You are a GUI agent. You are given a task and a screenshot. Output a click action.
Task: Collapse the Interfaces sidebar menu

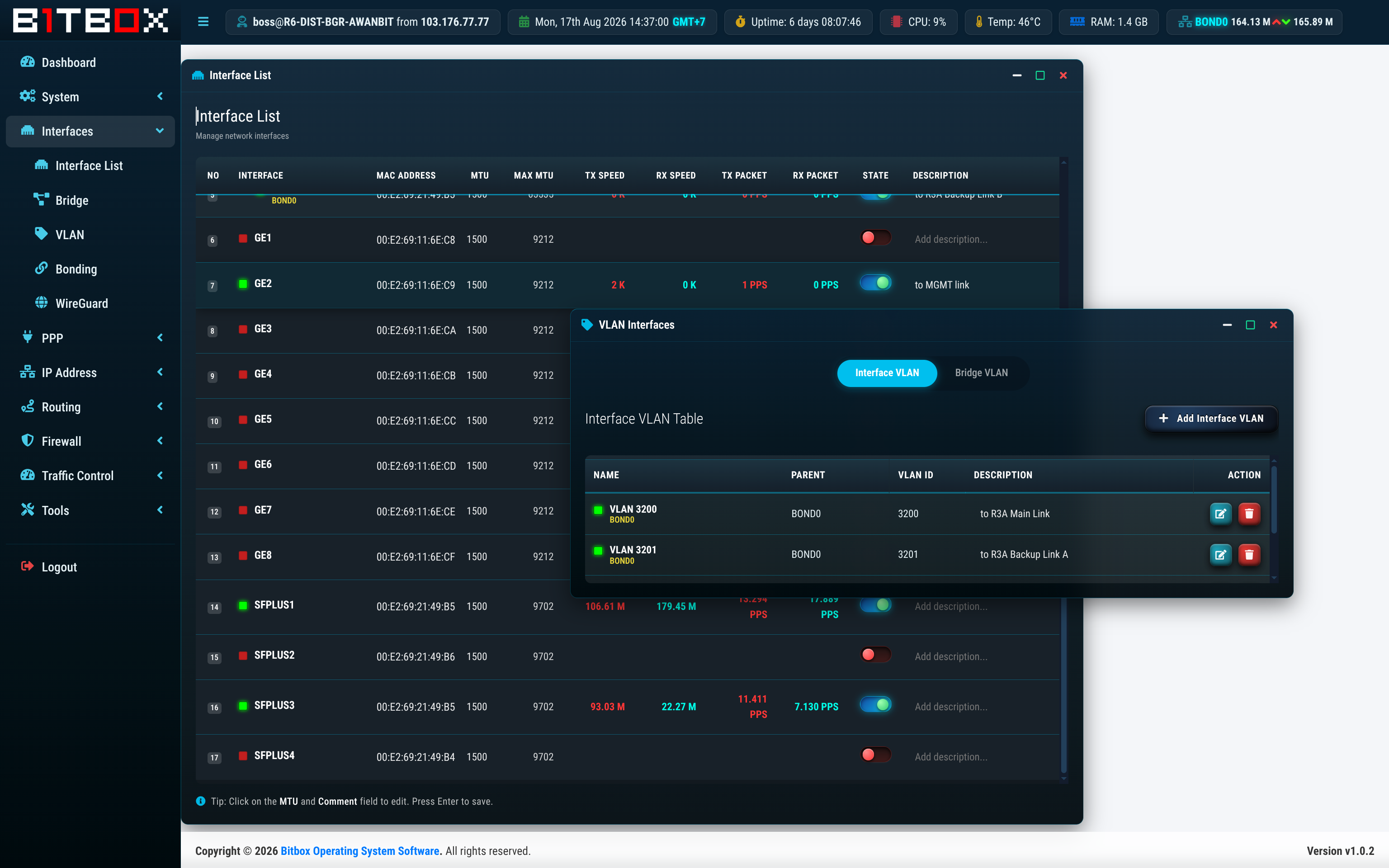point(90,132)
